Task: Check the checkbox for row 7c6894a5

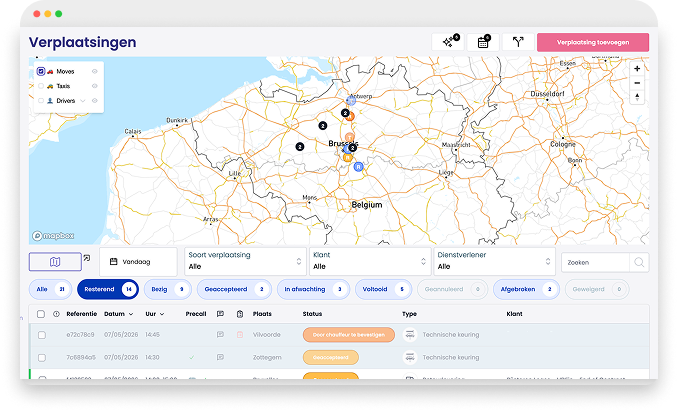Action: click(x=42, y=358)
